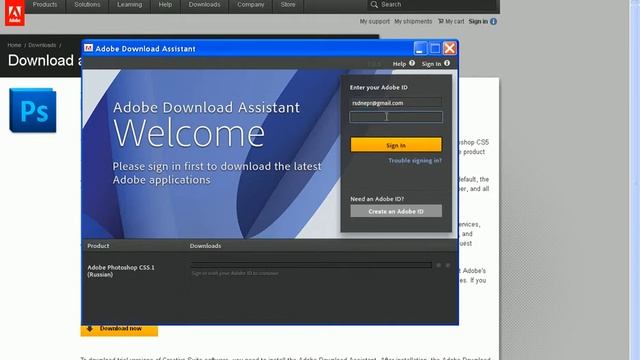
Task: Click the Photoshop CS5.1 download progress bar
Action: 311,265
